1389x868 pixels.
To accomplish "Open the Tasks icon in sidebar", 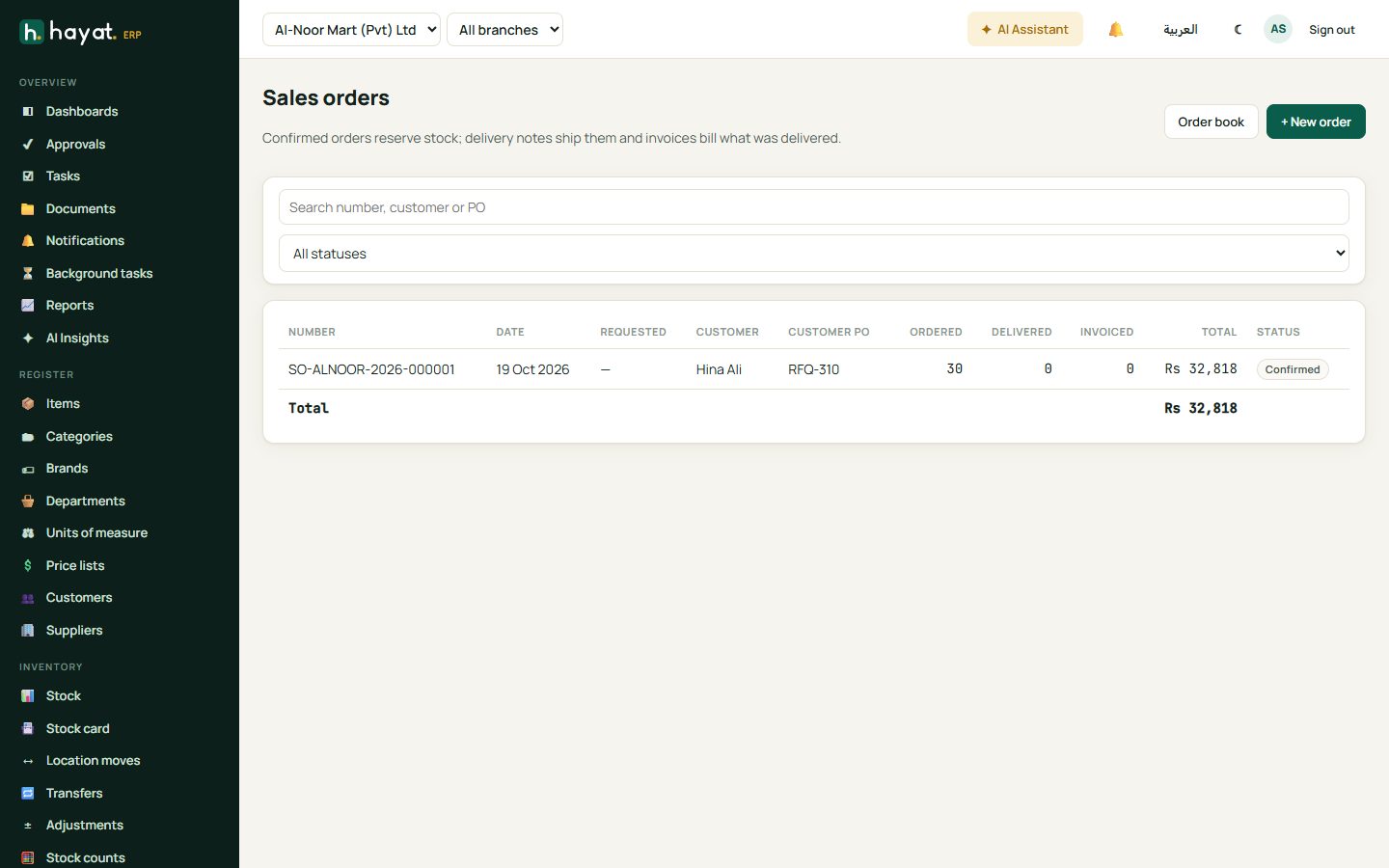I will click(x=28, y=176).
